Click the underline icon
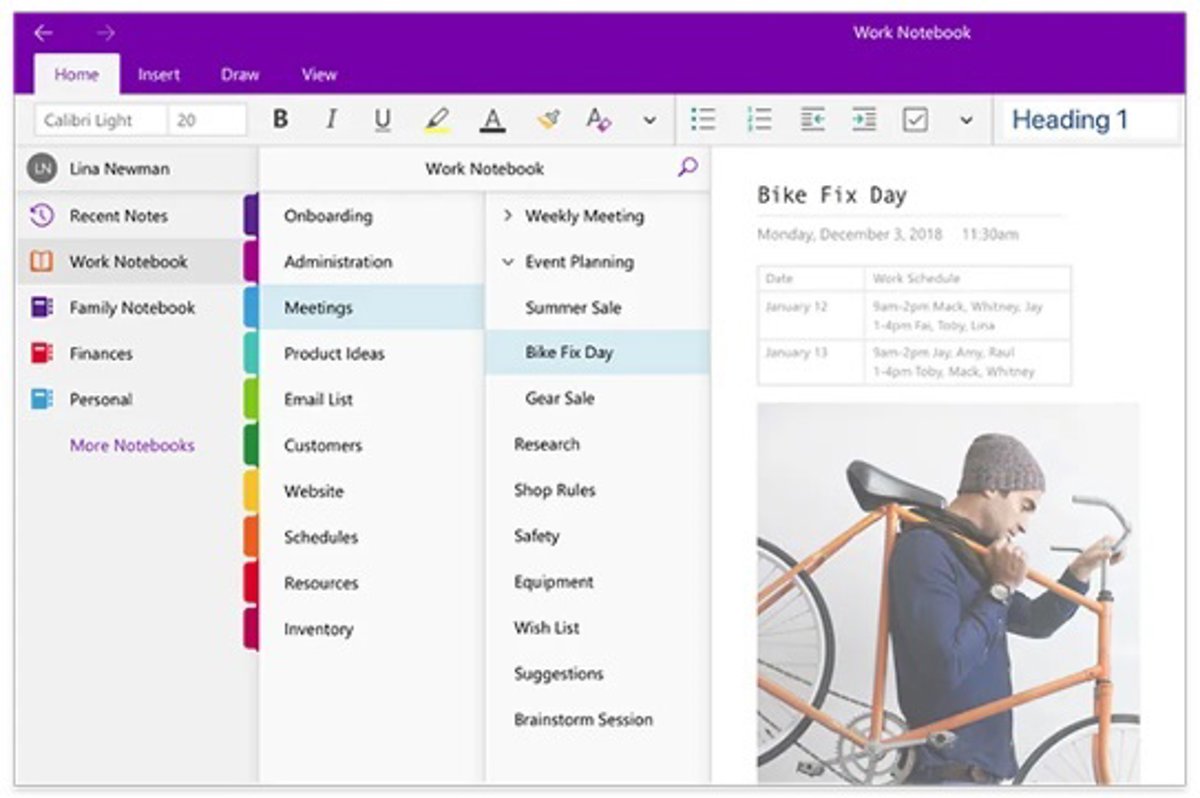 tap(382, 120)
